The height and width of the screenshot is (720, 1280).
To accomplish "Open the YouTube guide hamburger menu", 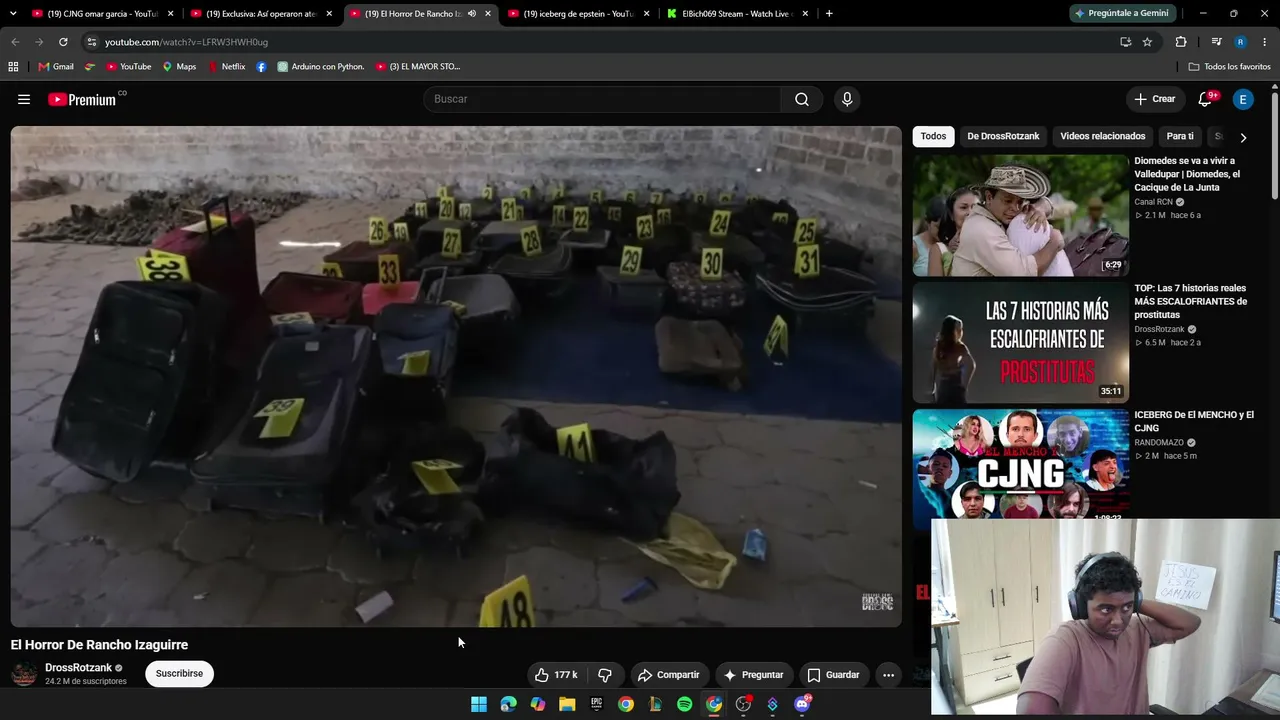I will tap(24, 99).
